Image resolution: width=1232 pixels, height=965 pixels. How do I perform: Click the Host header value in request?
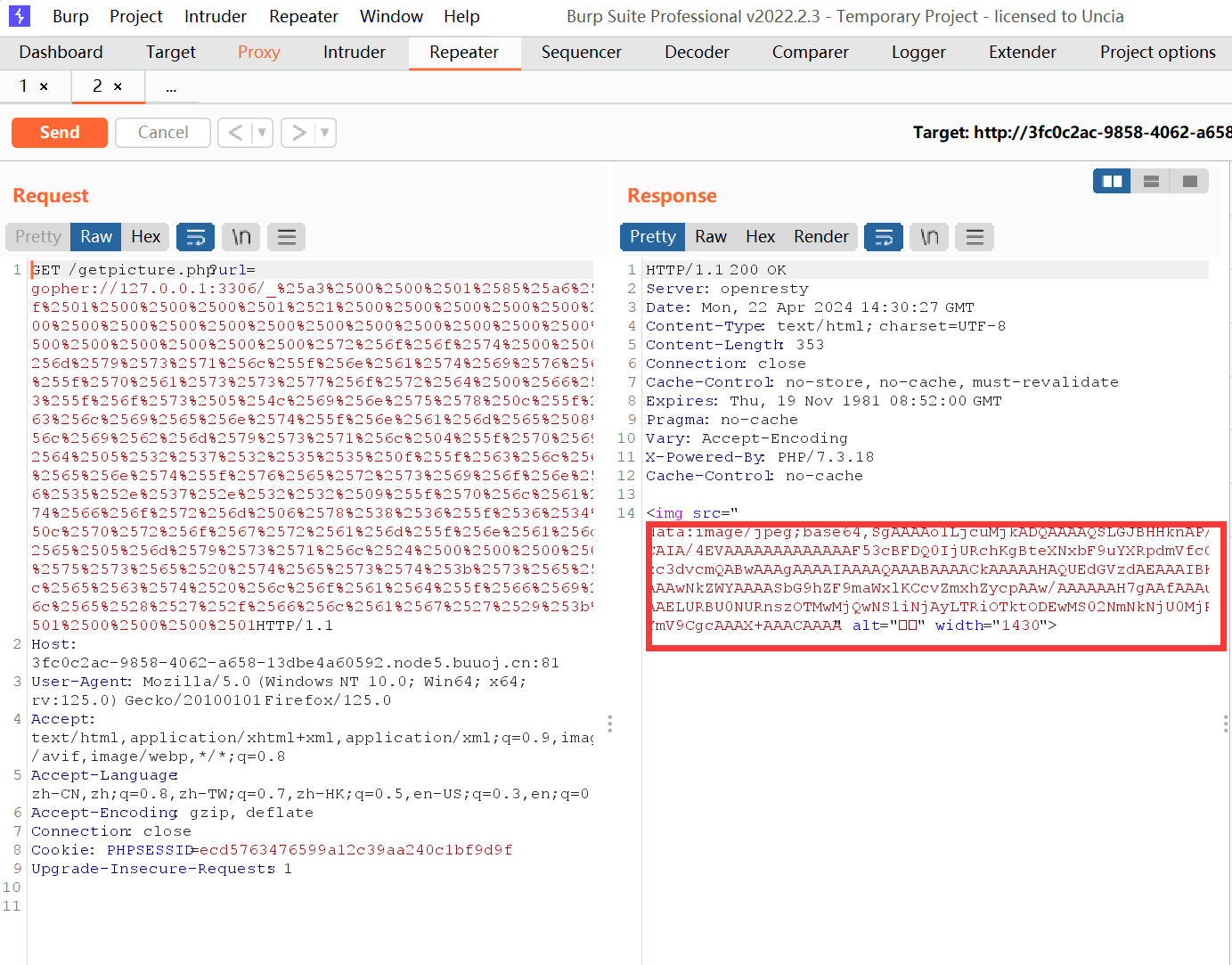tap(296, 663)
